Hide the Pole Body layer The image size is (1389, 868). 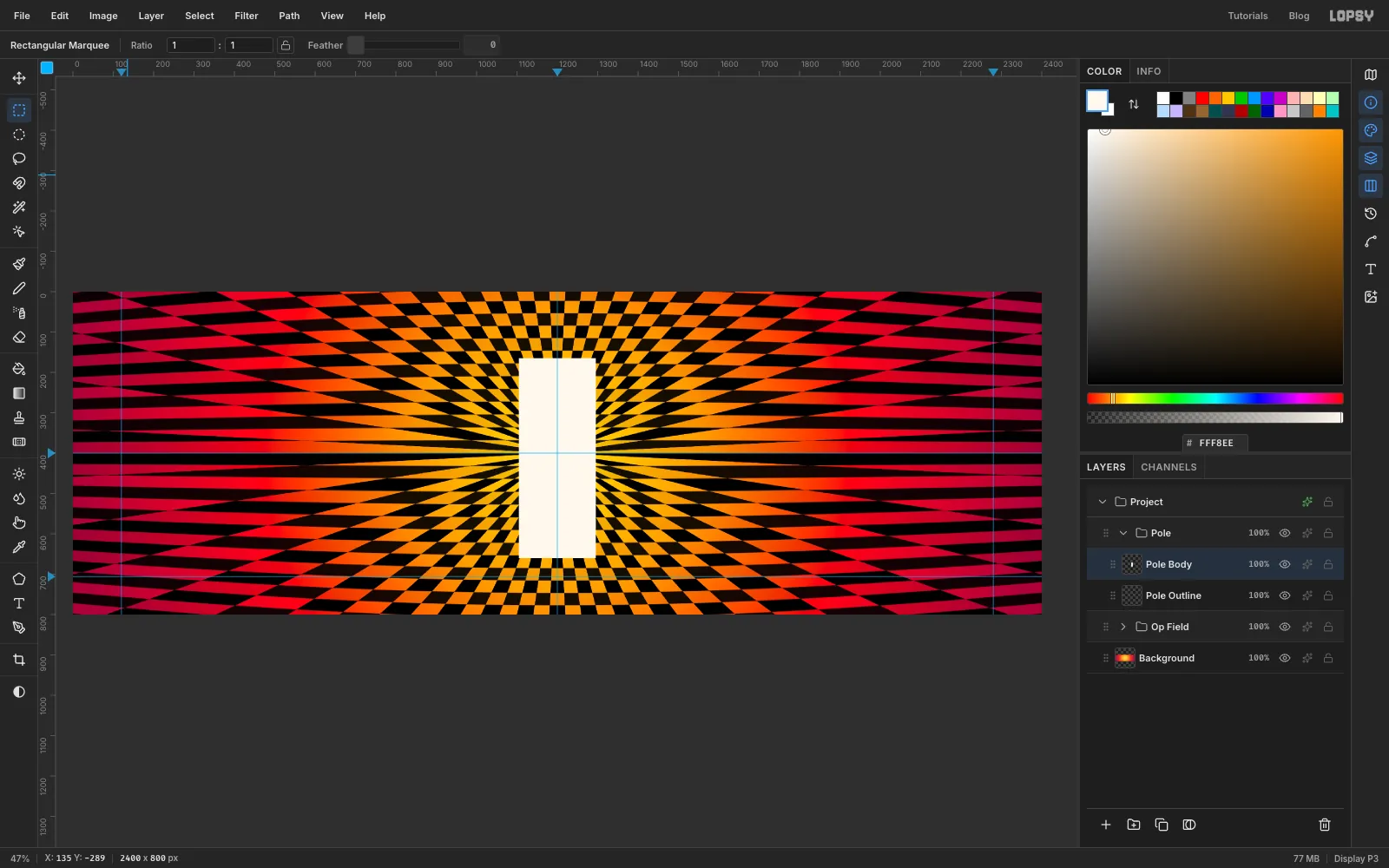pos(1285,564)
